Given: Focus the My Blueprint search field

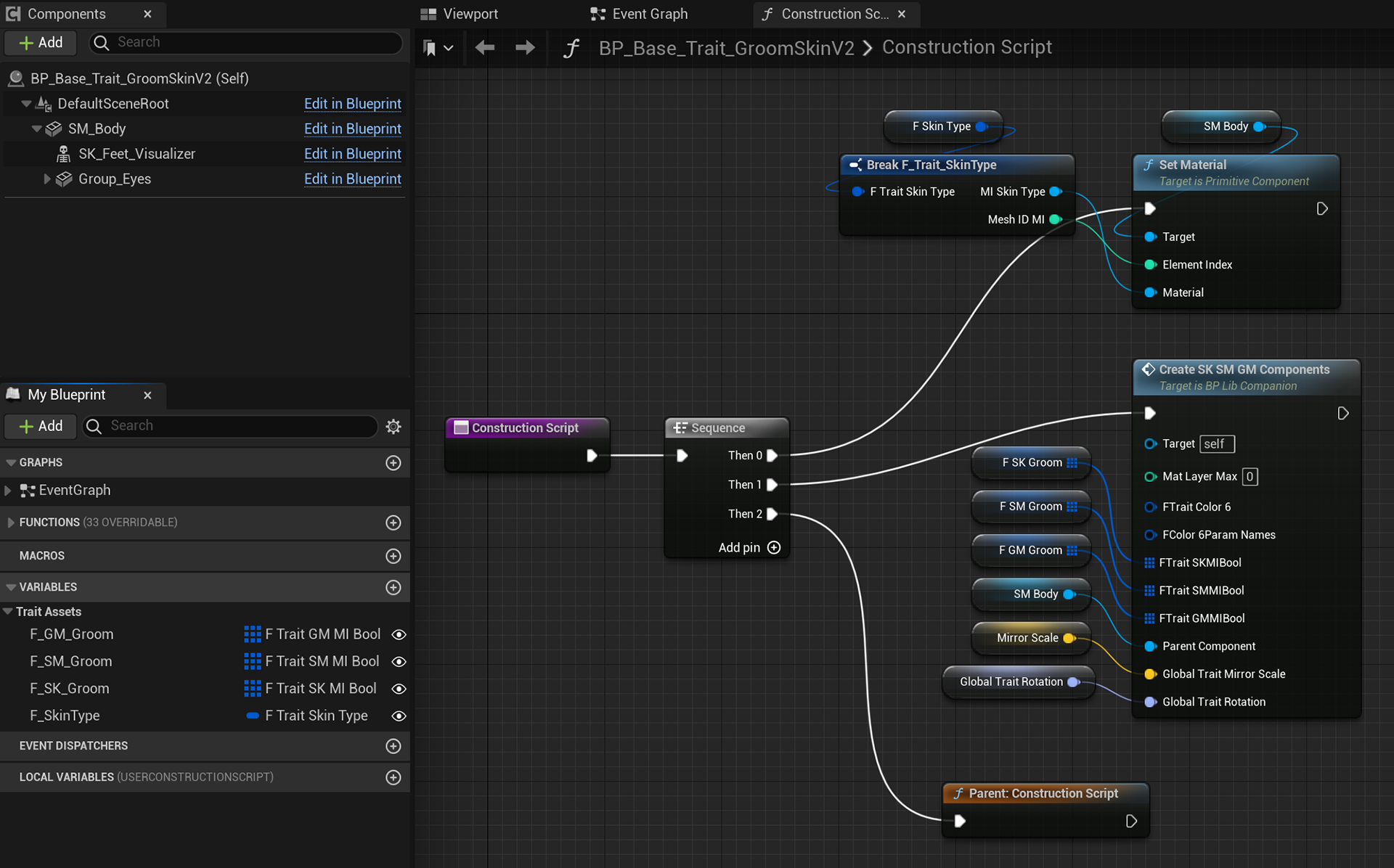Looking at the screenshot, I should tap(231, 427).
